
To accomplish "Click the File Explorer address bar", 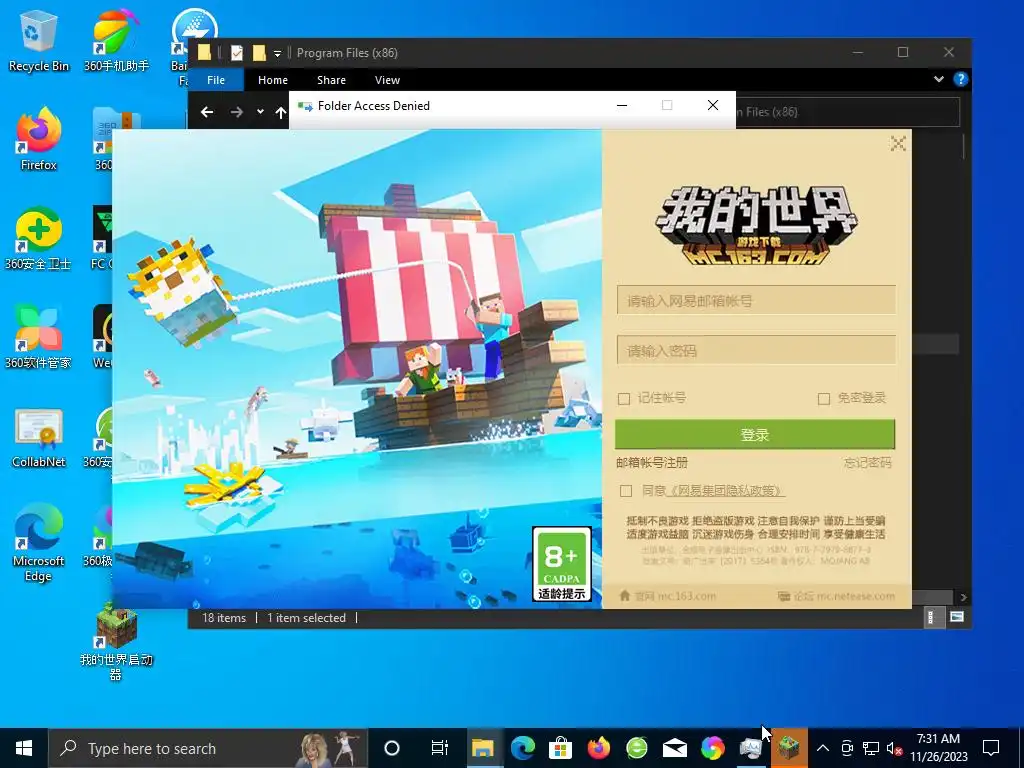I will coord(848,112).
